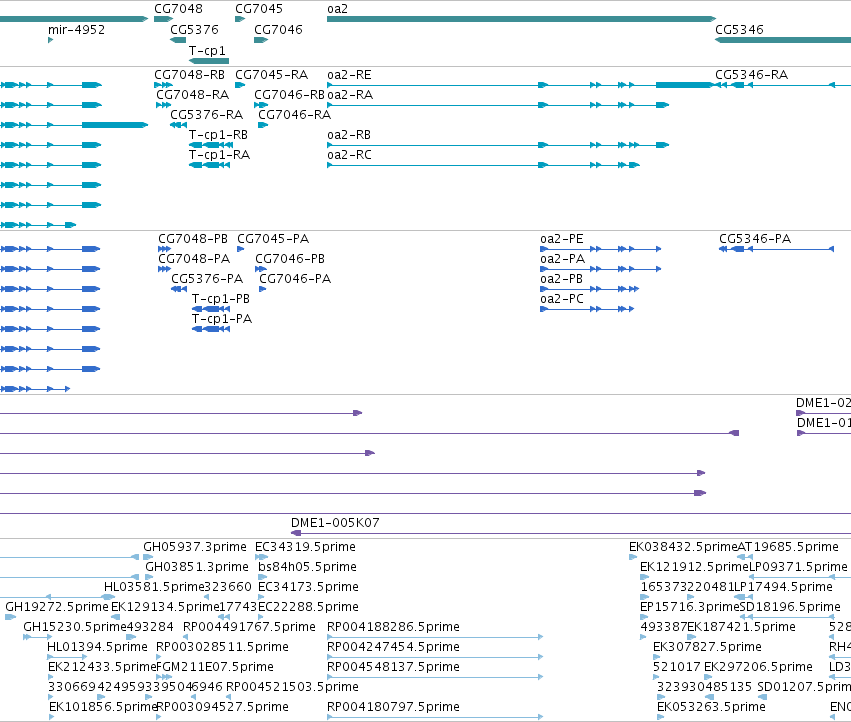The image size is (851, 722).
Task: Select transcript T-cp1-RA
Action: (x=219, y=155)
